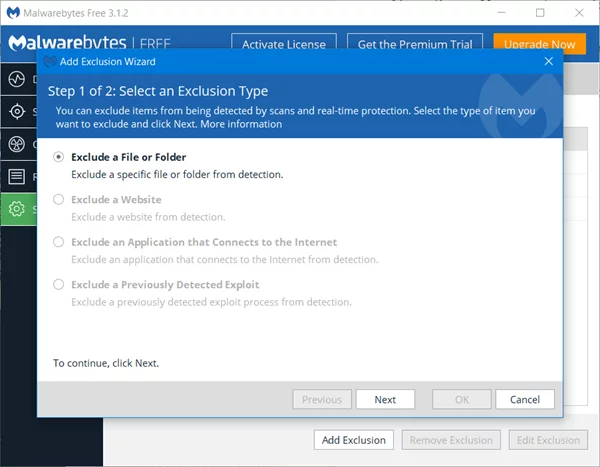Click the orange Upgrade Now button
The image size is (600, 467).
click(x=540, y=43)
